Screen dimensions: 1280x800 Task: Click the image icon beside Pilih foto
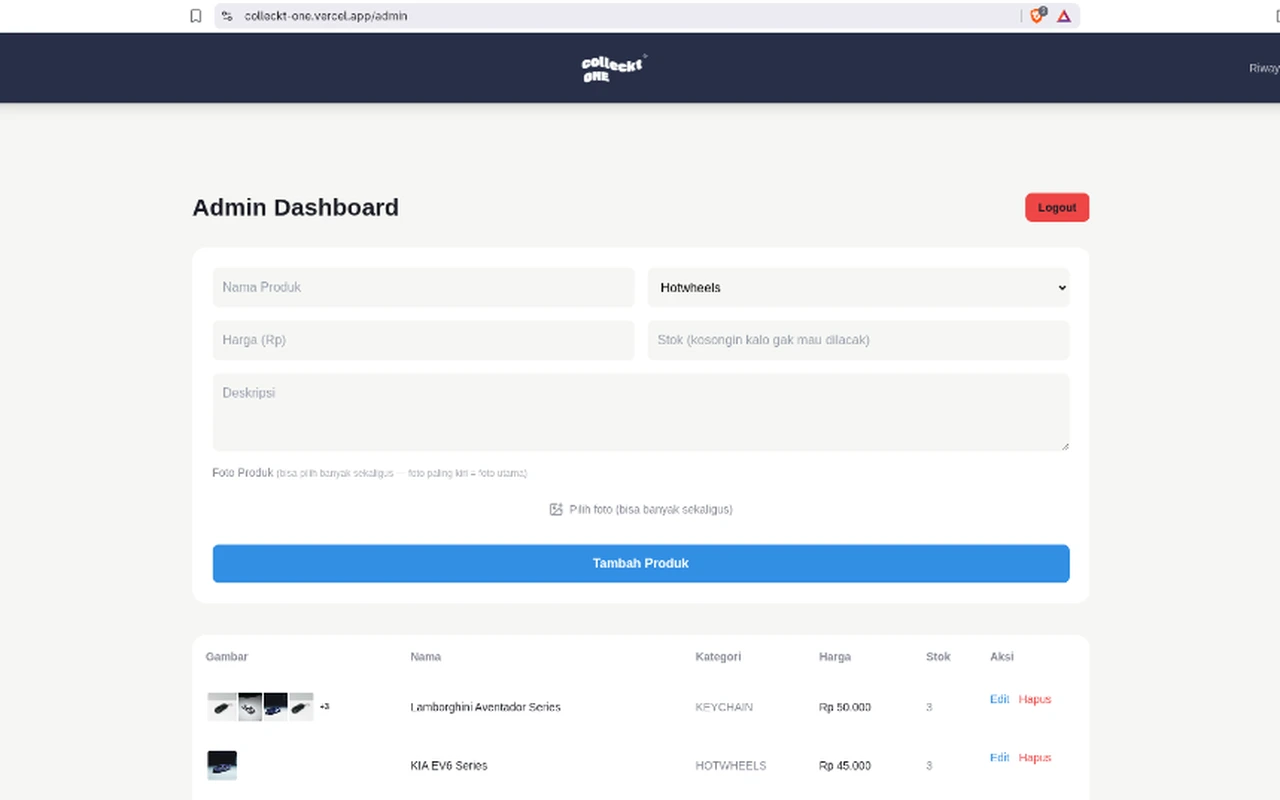pos(556,509)
